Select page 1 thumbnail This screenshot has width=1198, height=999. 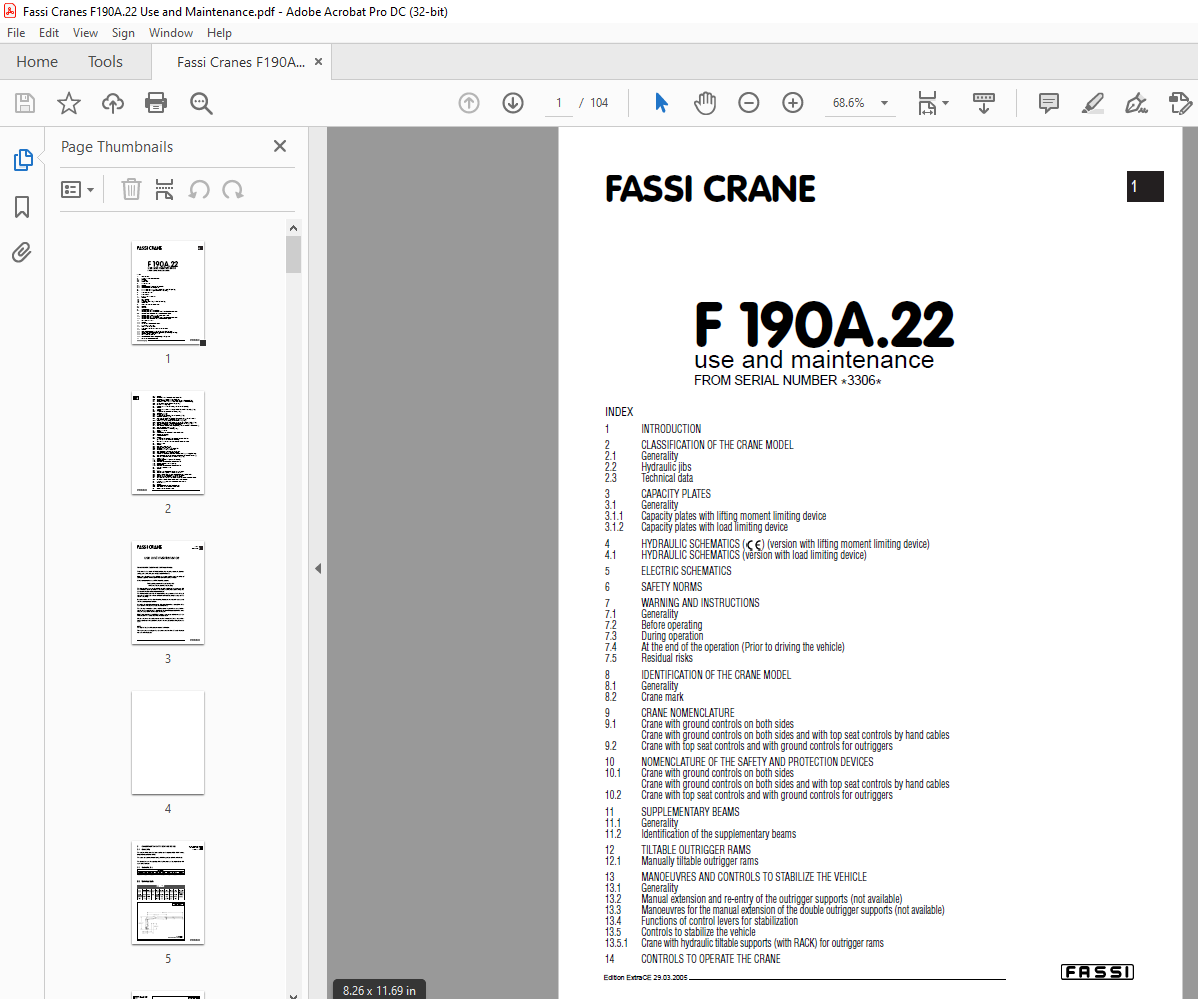click(x=168, y=293)
